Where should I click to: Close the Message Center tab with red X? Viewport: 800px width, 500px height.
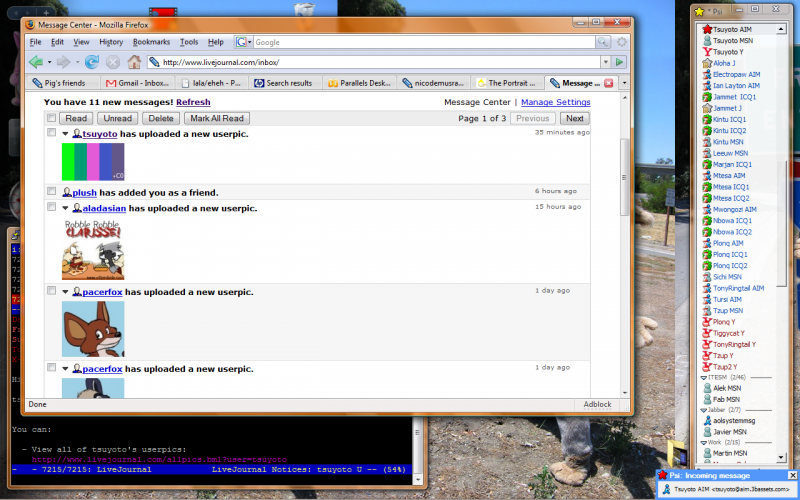click(609, 83)
